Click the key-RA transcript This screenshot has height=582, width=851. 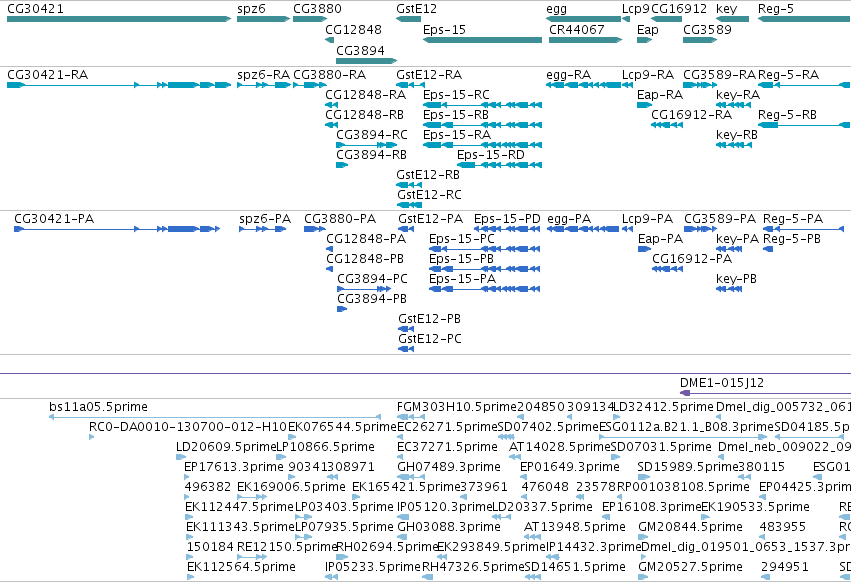click(733, 105)
